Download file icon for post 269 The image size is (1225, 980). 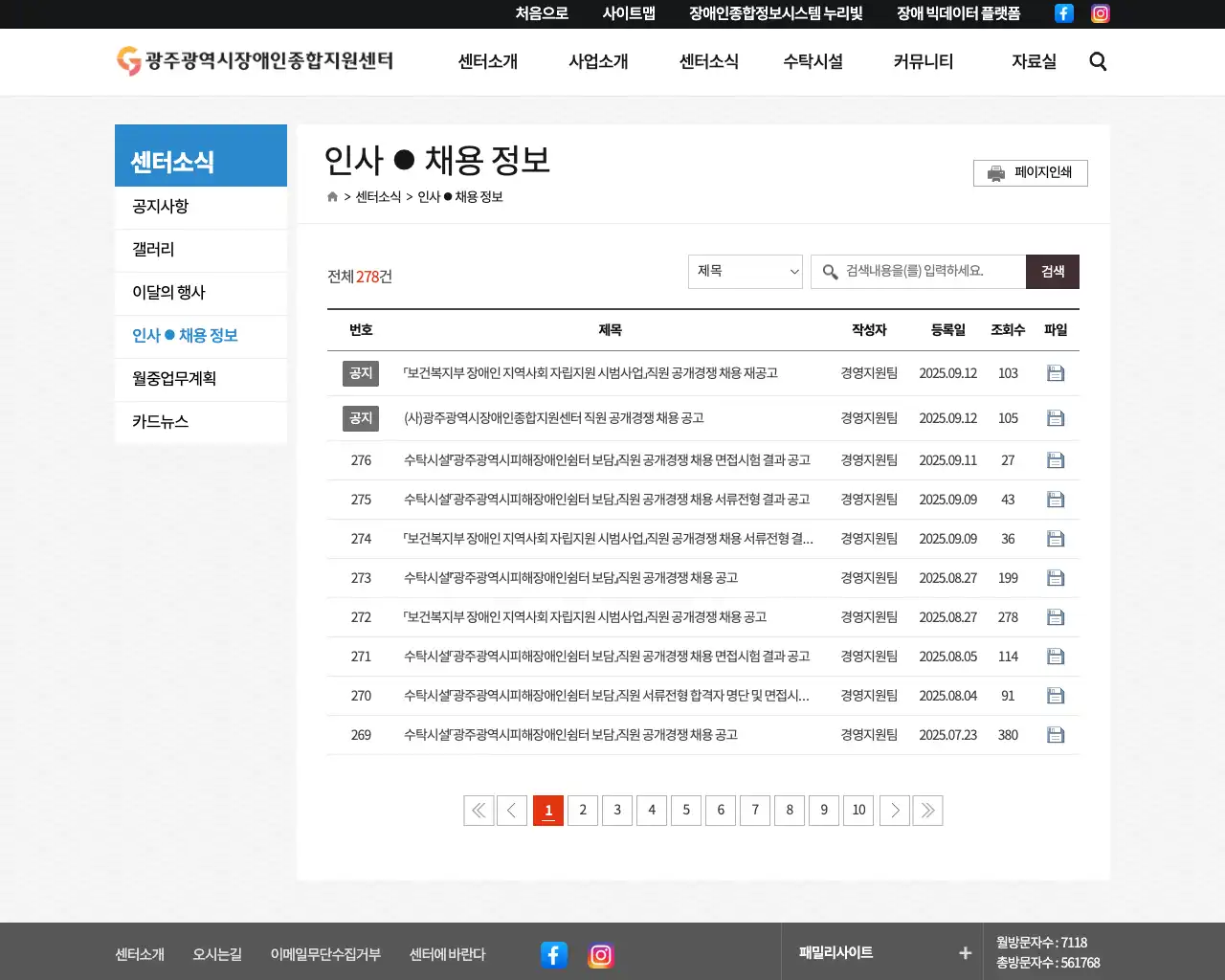[x=1056, y=735]
